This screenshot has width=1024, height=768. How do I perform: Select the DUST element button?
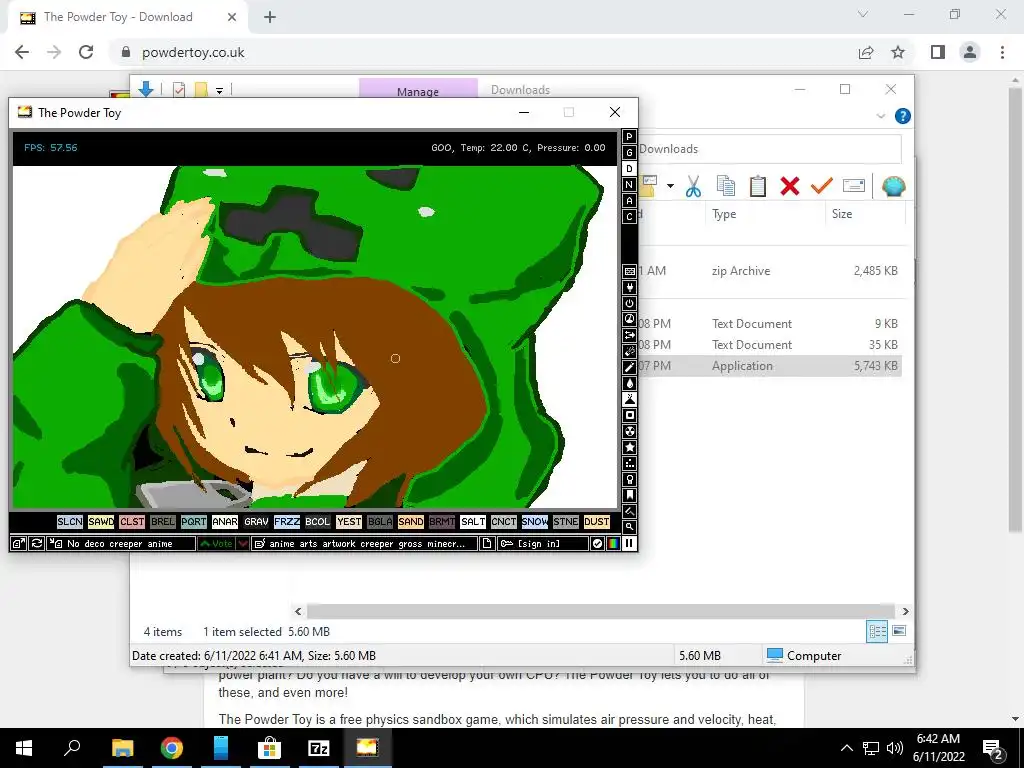596,522
